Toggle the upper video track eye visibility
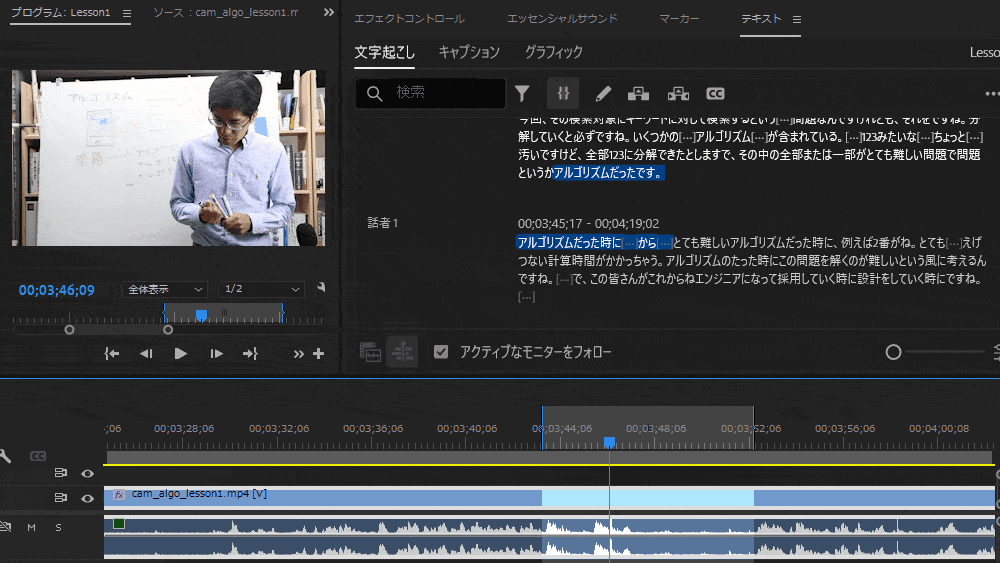 (x=87, y=474)
